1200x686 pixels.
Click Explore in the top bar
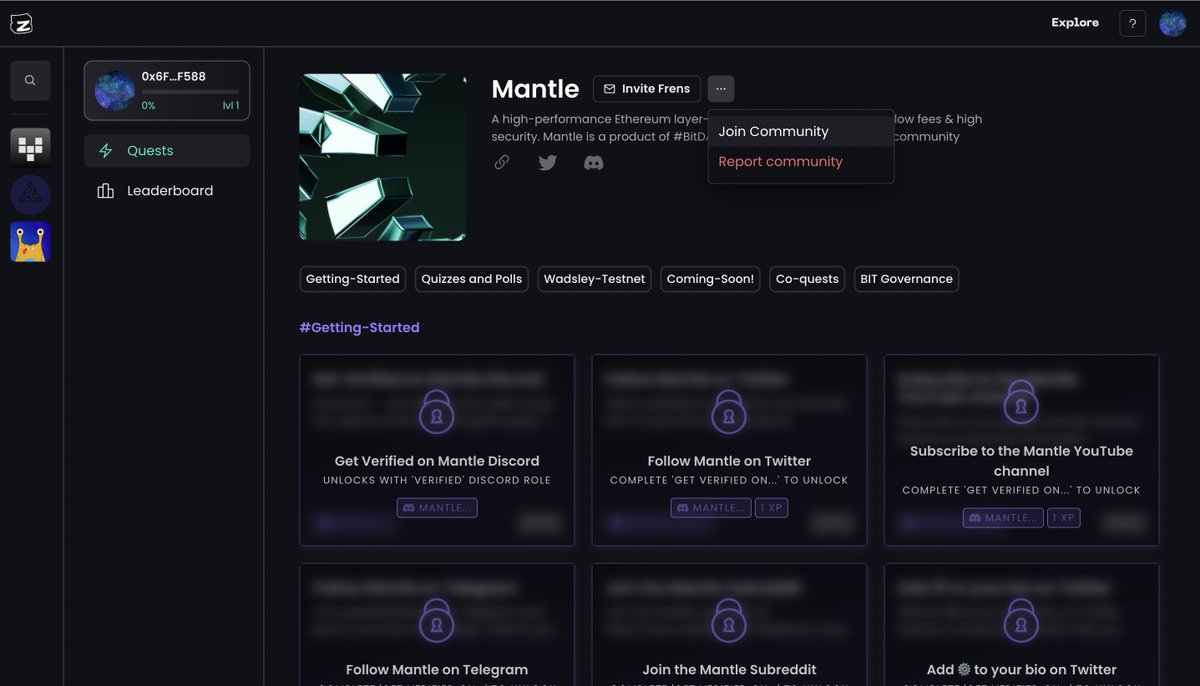tap(1075, 23)
